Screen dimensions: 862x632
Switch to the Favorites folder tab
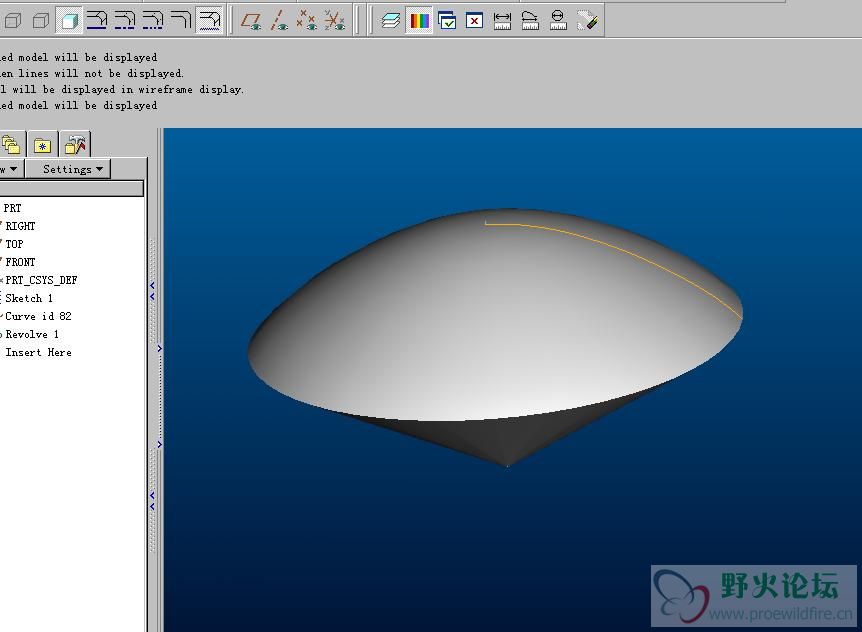pos(42,145)
